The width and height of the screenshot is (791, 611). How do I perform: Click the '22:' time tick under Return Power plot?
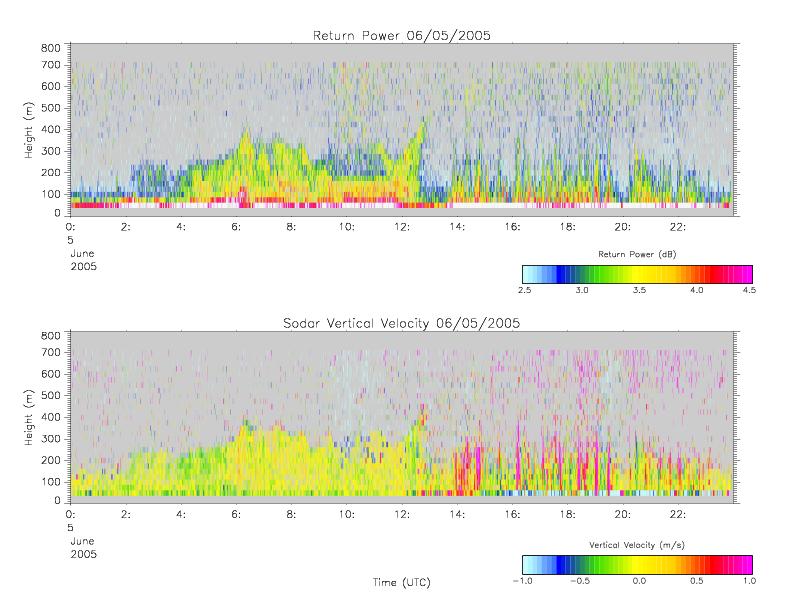coord(677,227)
